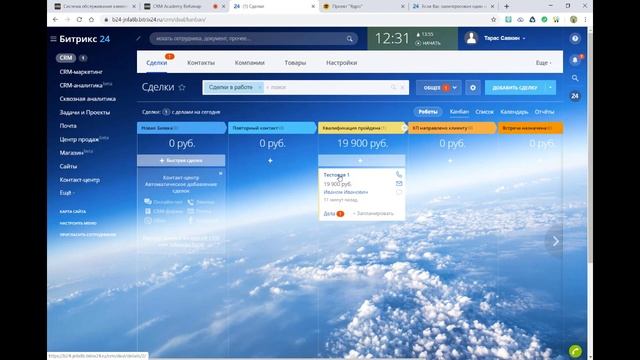The image size is (640, 360).
Task: Switch to the Календарь view
Action: coord(514,112)
